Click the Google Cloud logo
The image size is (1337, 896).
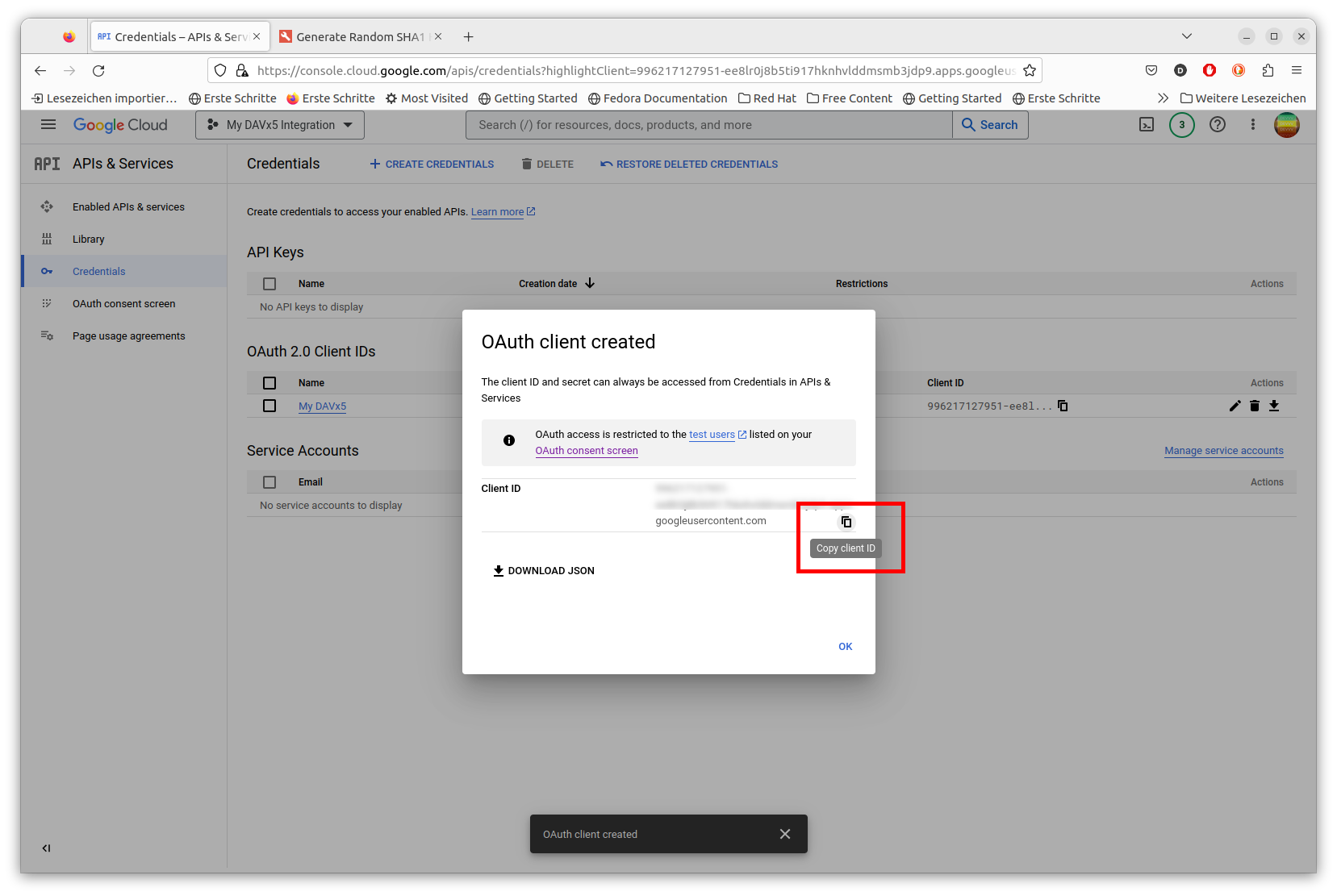click(x=120, y=124)
